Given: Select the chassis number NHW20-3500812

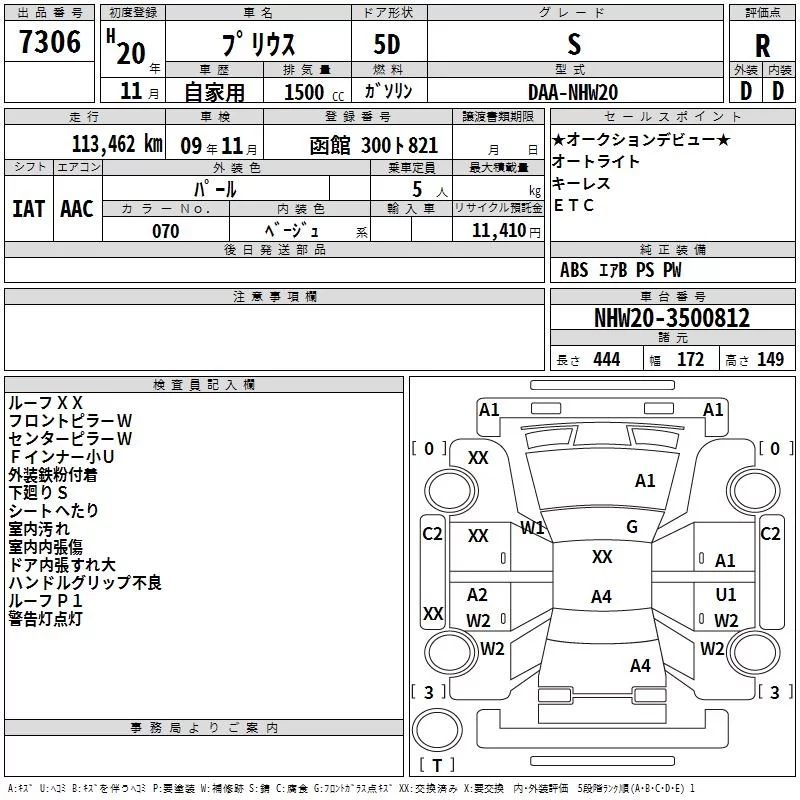Looking at the screenshot, I should click(x=672, y=318).
